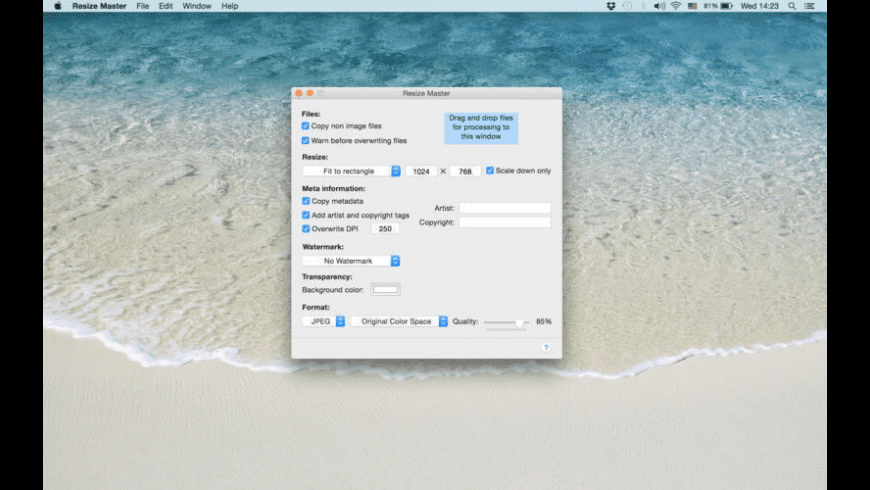Click the Copyright text field
Image resolution: width=870 pixels, height=490 pixels.
(505, 222)
